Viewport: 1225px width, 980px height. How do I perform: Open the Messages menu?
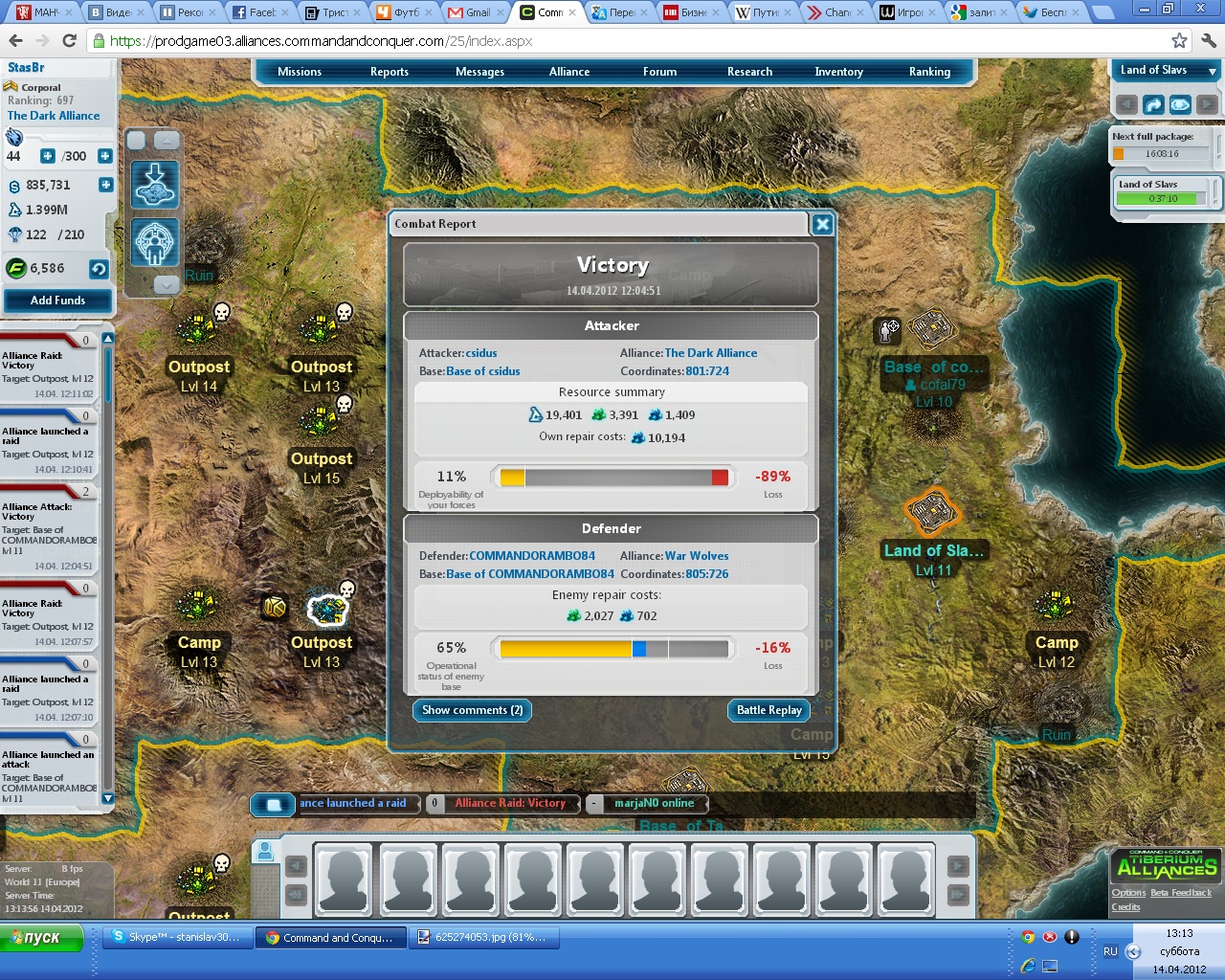pos(479,72)
